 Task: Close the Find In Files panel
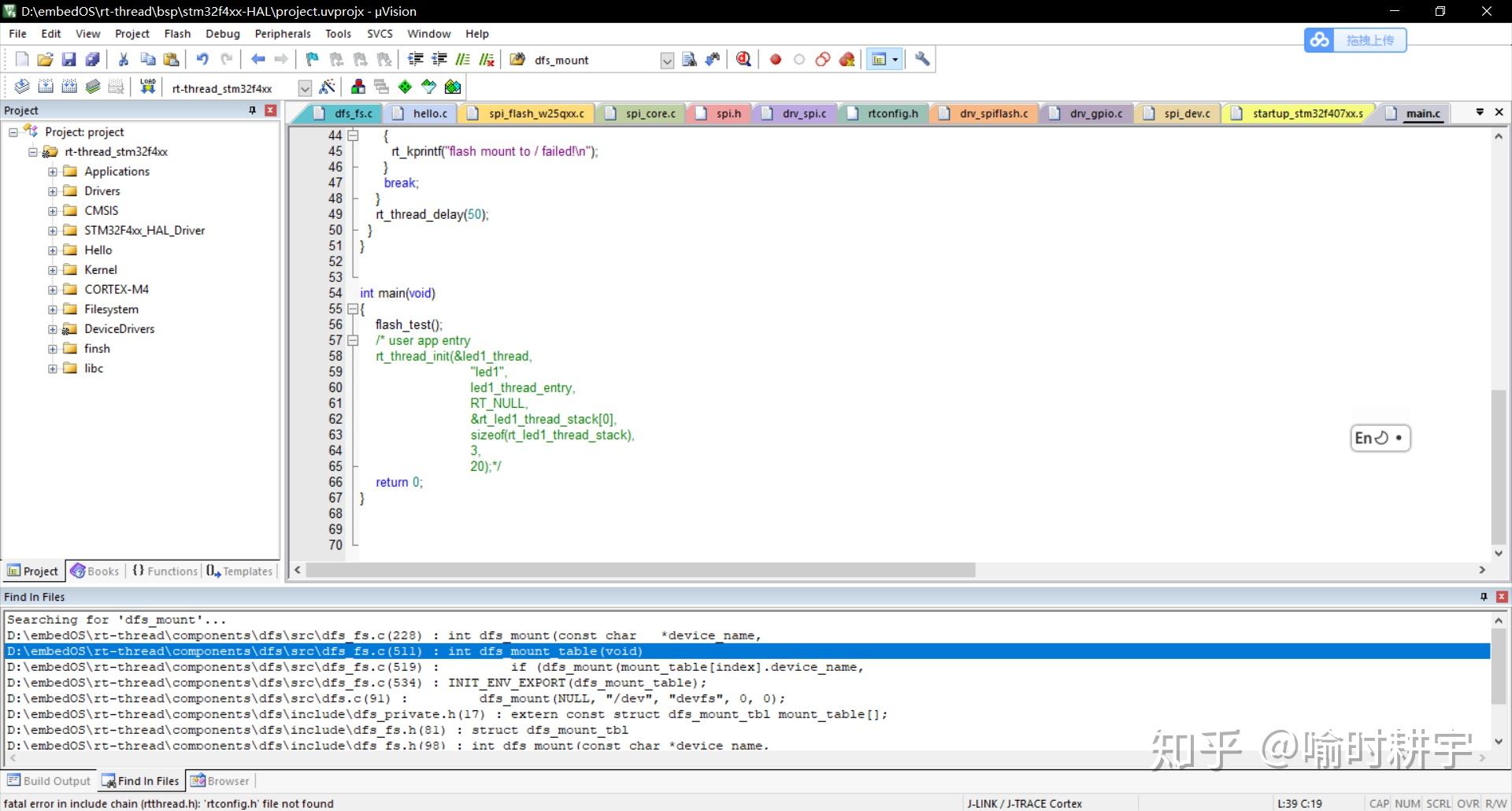pyautogui.click(x=1502, y=597)
